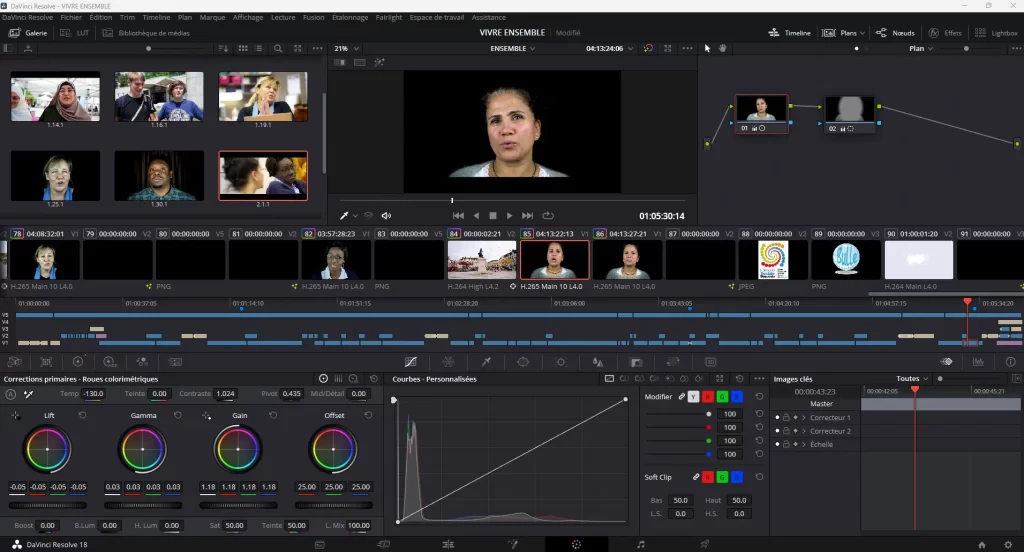1024x552 pixels.
Task: Open the Espace de travail menu
Action: pos(436,18)
